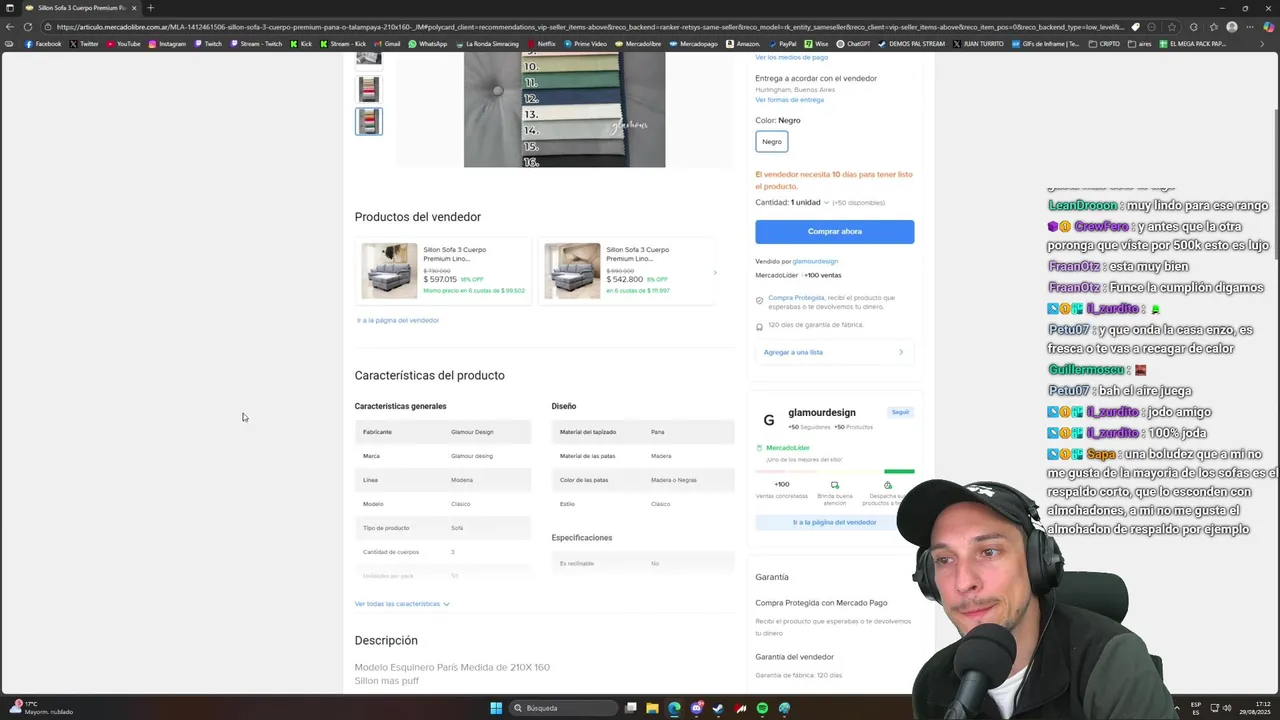
Task: Close the Sillon Sofa browser tab
Action: (x=134, y=8)
